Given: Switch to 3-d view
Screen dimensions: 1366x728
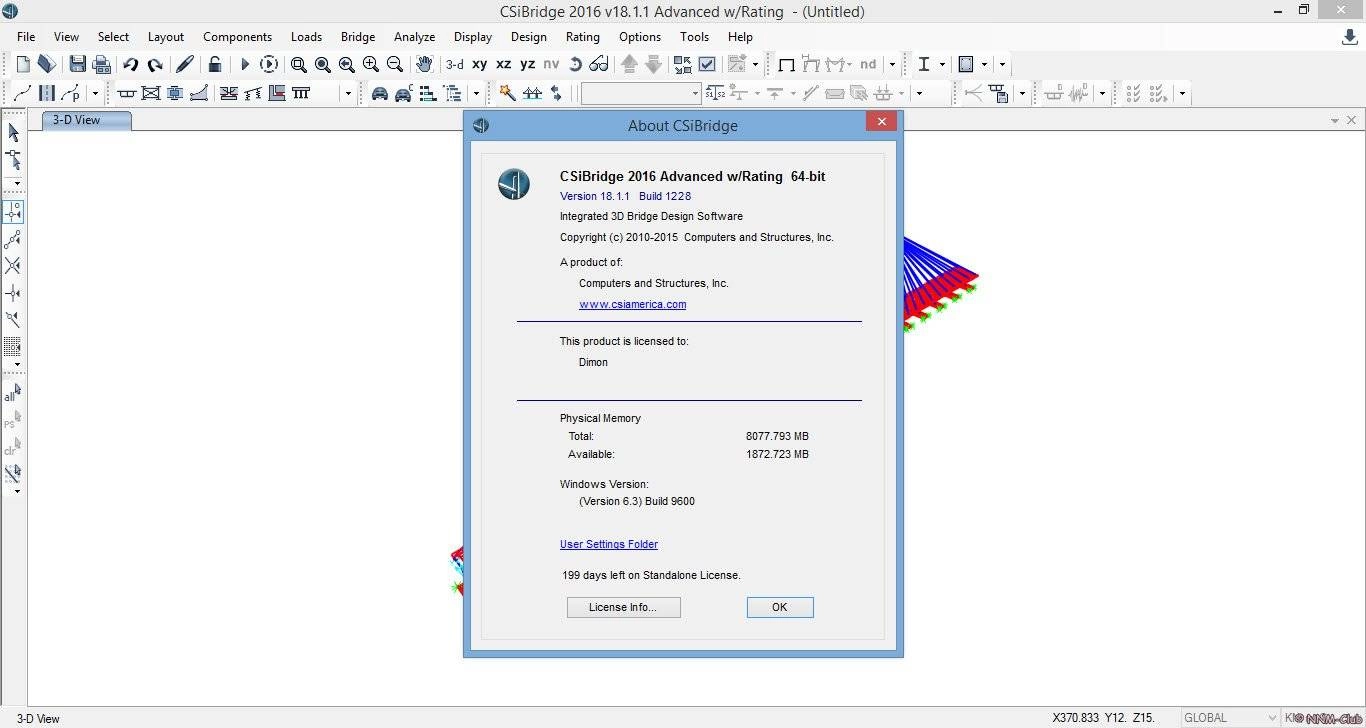Looking at the screenshot, I should (454, 64).
